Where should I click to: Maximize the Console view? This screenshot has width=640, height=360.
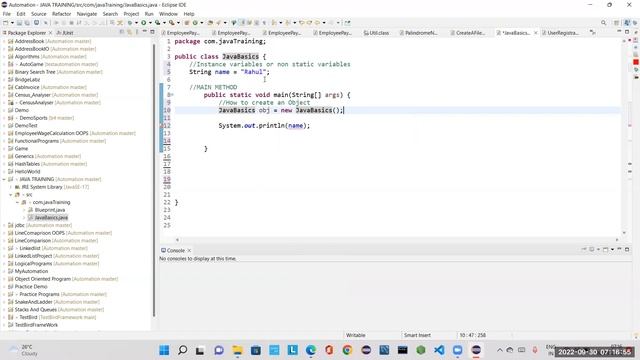click(x=627, y=249)
